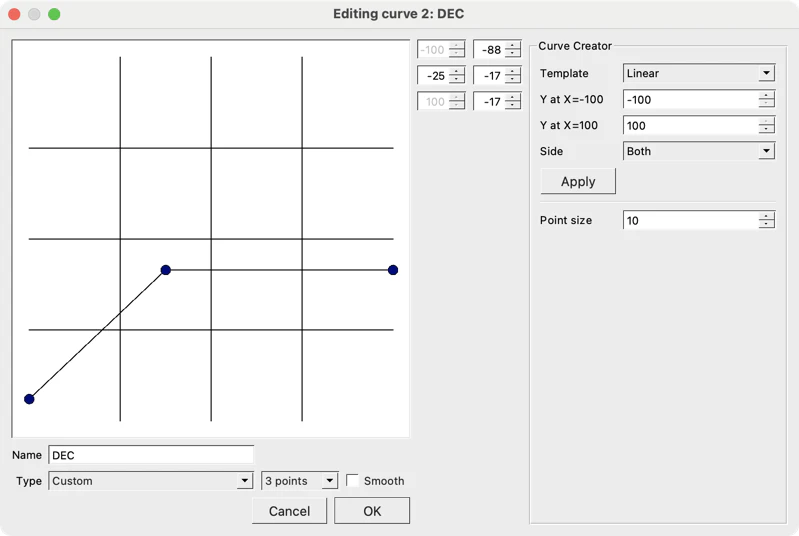Decrement second point X value -25 stepper

click(457, 79)
